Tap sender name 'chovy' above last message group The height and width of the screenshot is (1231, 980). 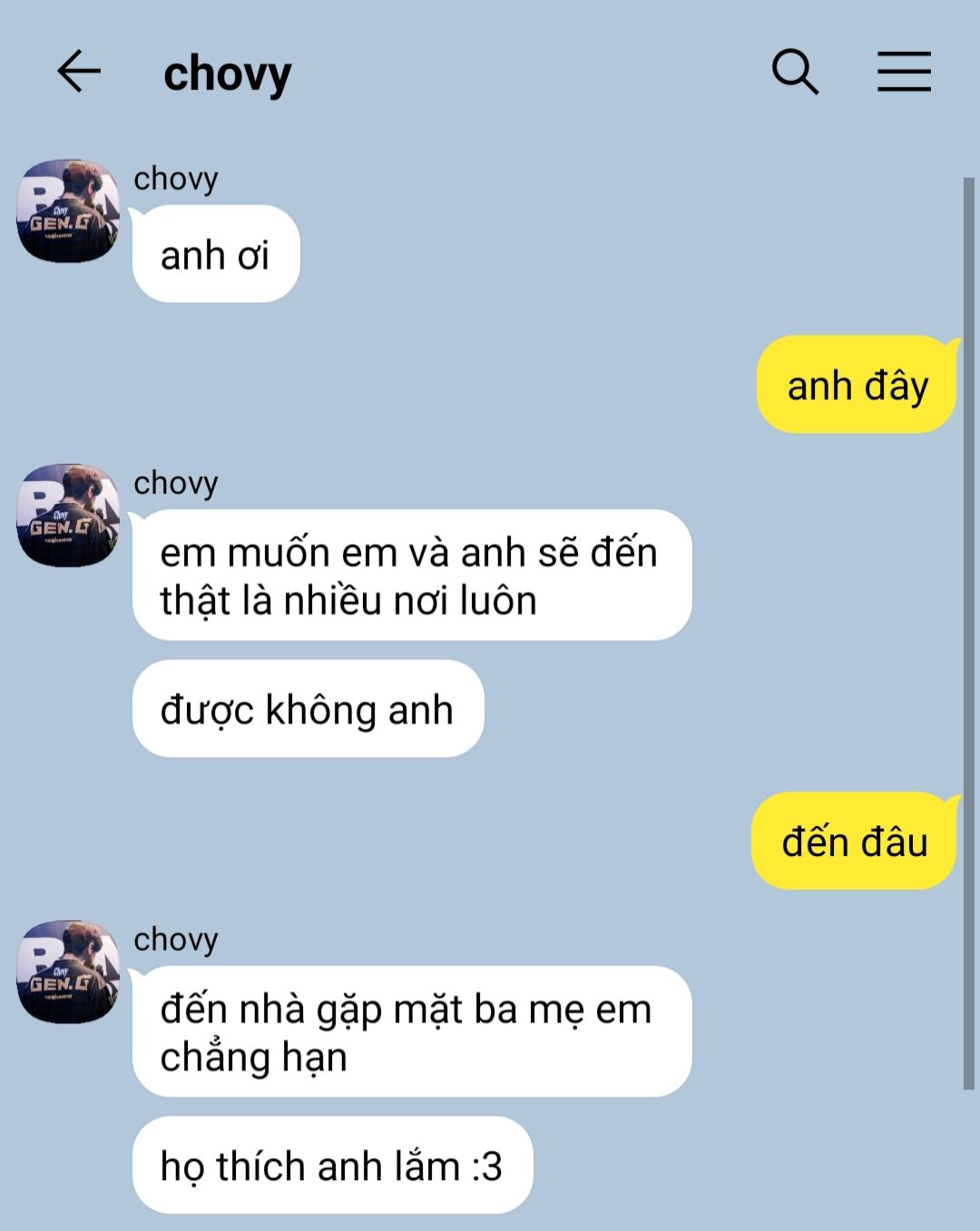point(176,940)
